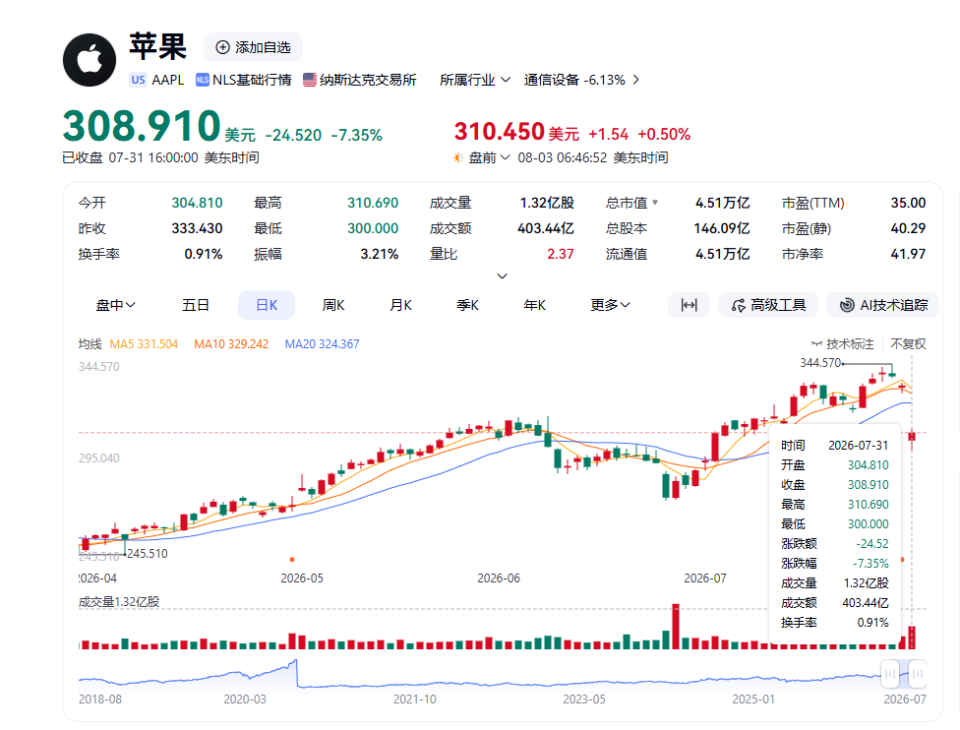The height and width of the screenshot is (730, 960).
Task: Click the 310.450 pre-market price
Action: 499,132
